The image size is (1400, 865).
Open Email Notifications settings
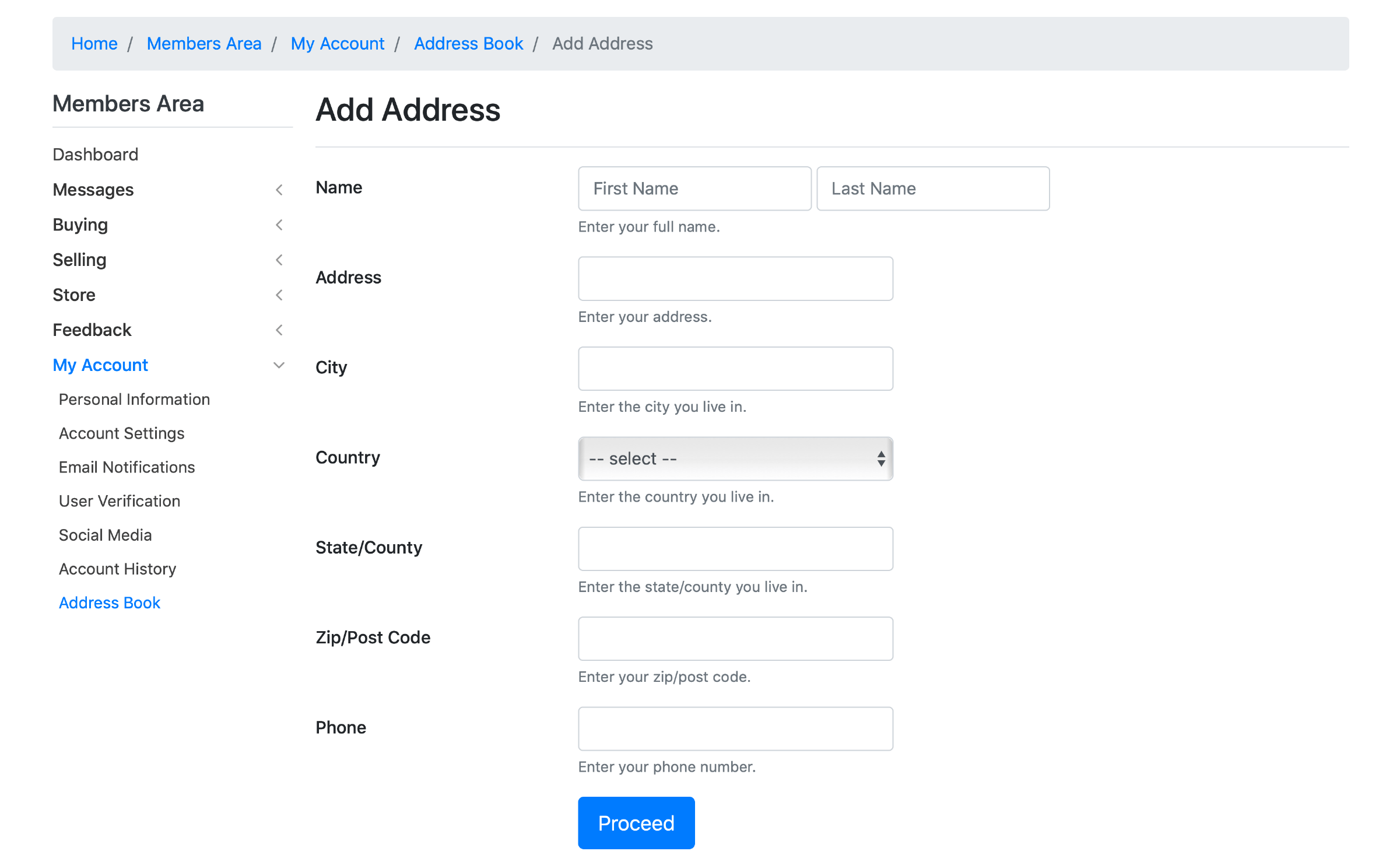coord(127,467)
